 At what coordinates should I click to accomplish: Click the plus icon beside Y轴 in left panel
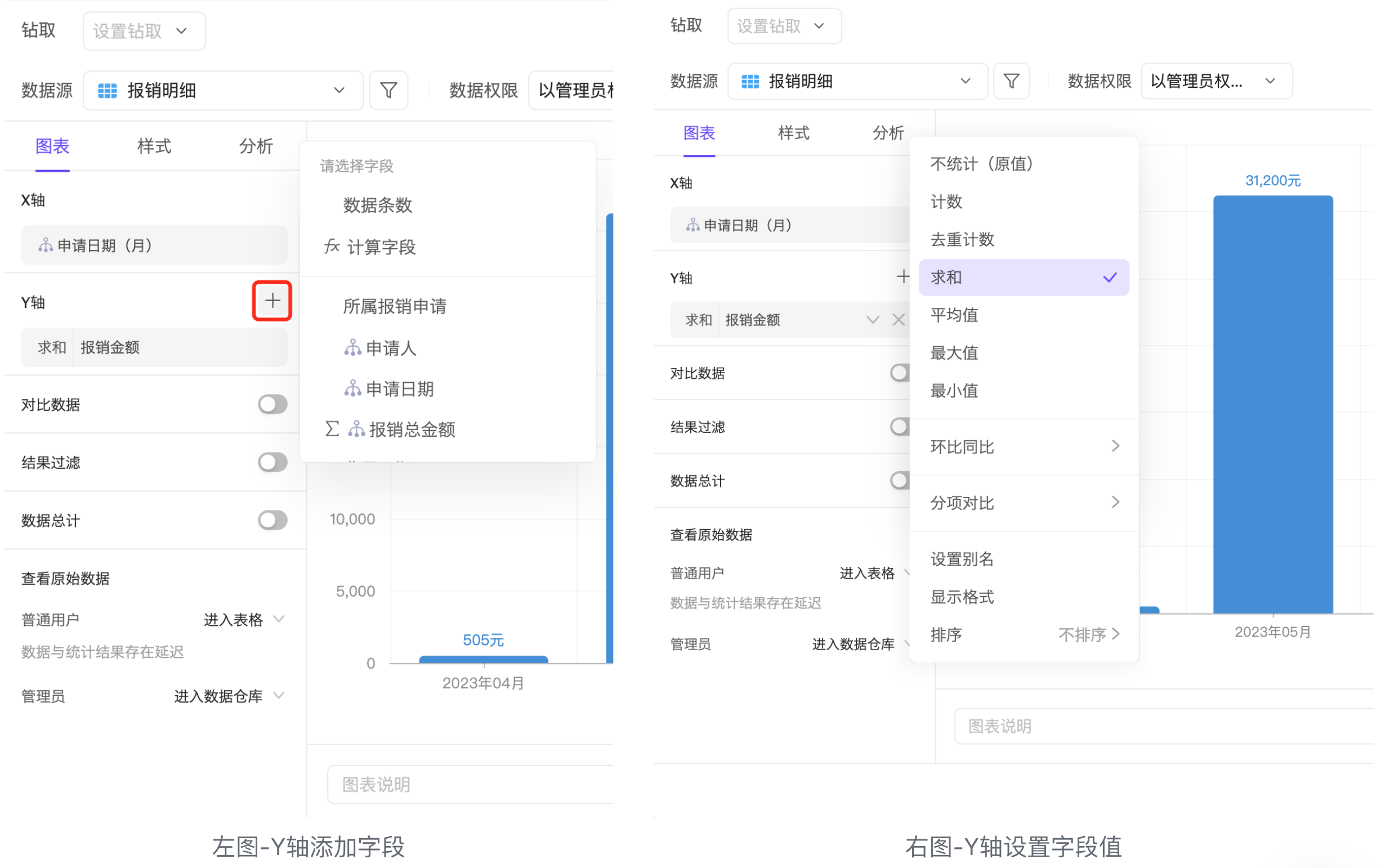tap(272, 300)
